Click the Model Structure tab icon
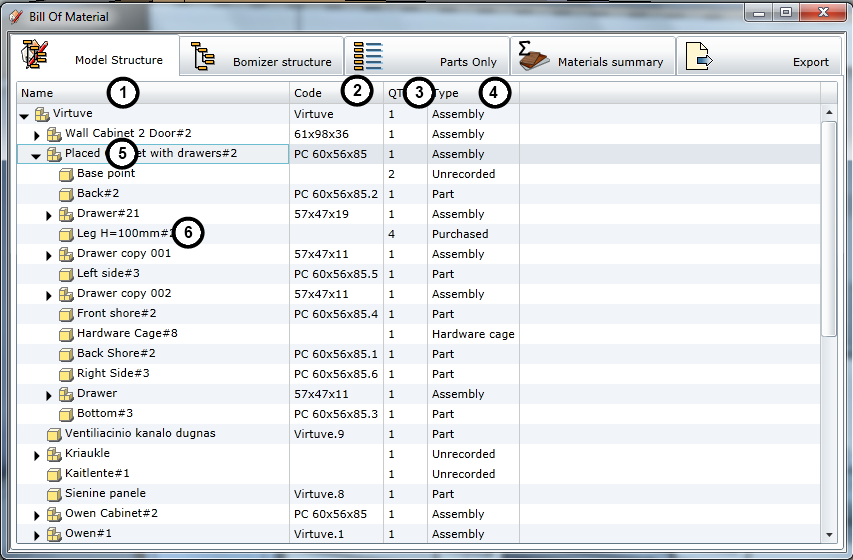Viewport: 853px width, 560px height. [35, 54]
